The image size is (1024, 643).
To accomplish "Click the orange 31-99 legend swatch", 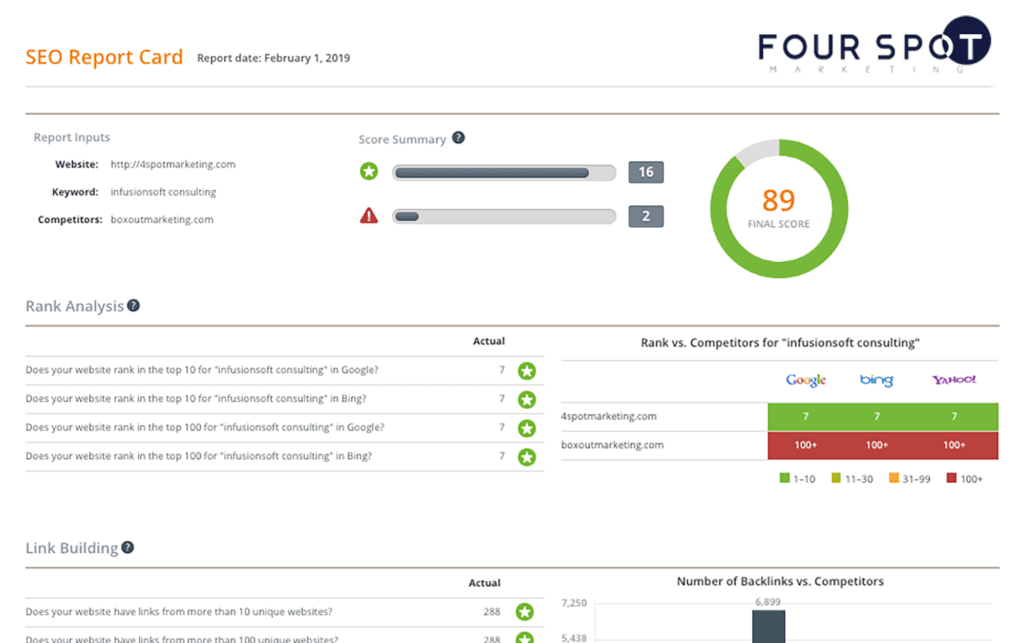I will pyautogui.click(x=894, y=478).
